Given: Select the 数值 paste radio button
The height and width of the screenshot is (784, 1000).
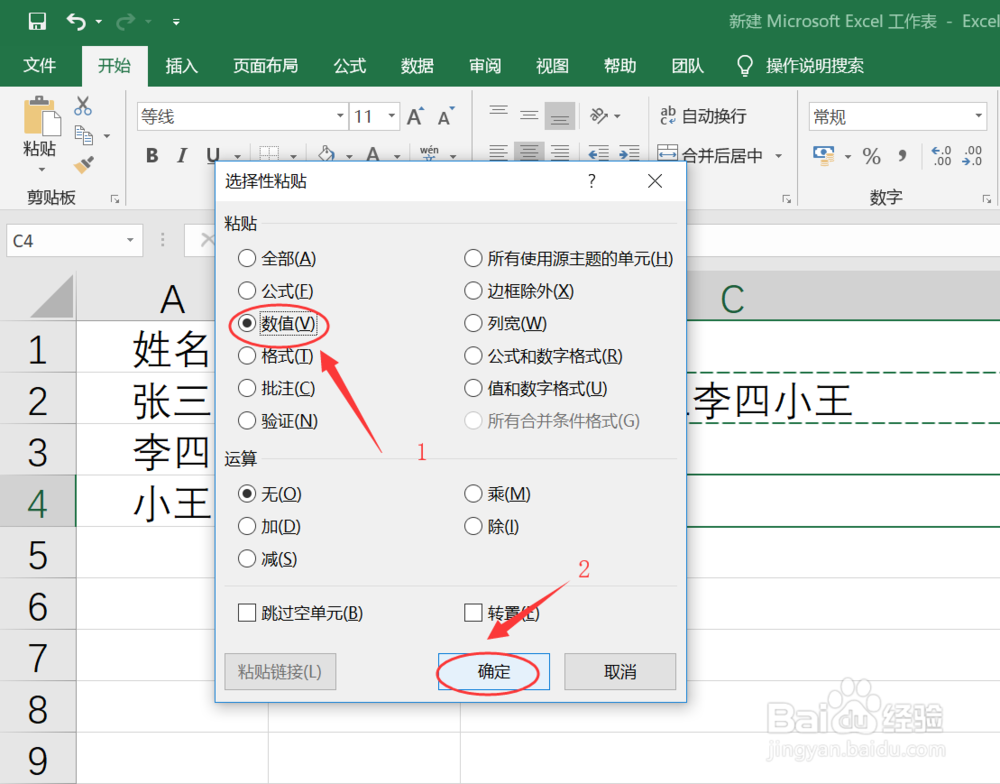Looking at the screenshot, I should tap(245, 323).
